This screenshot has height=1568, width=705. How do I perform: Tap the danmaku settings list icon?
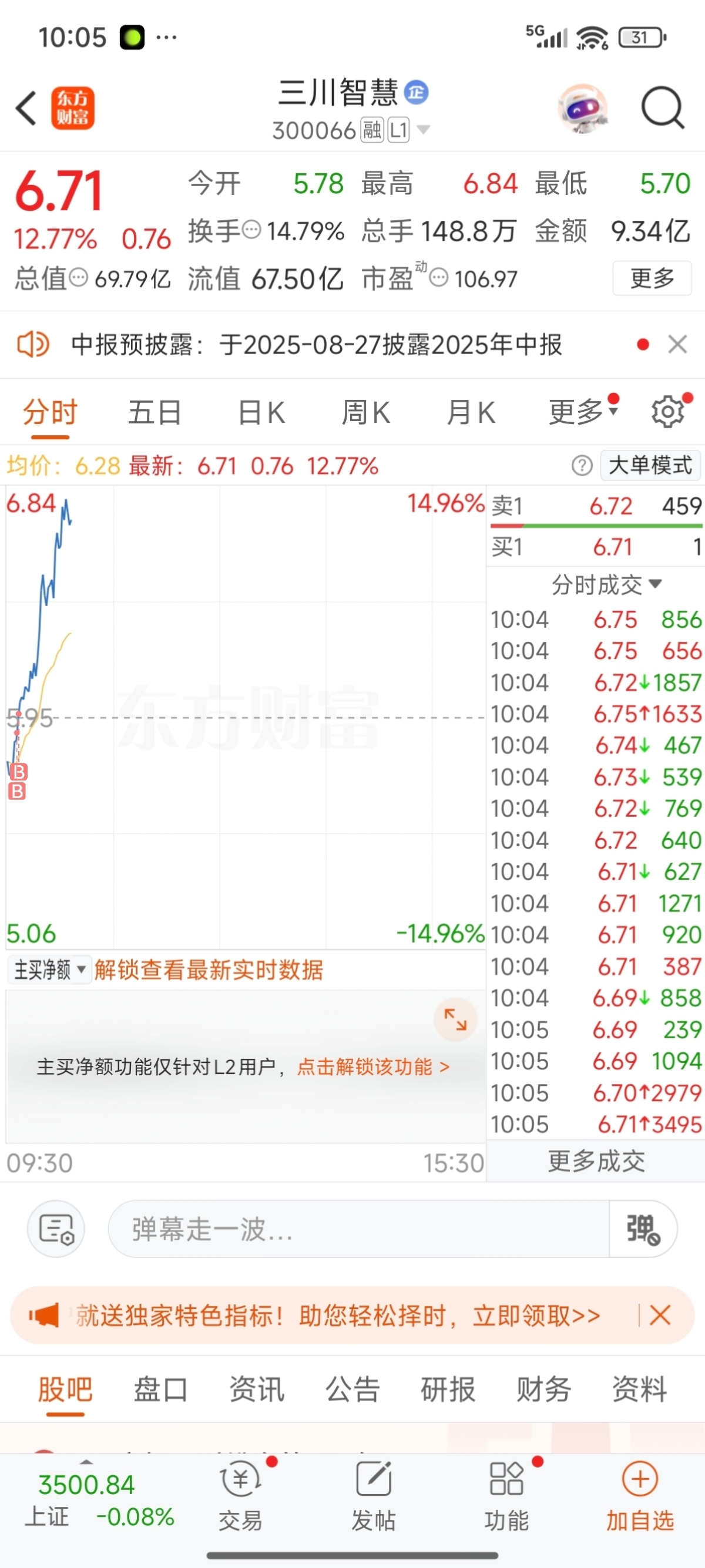click(56, 1229)
